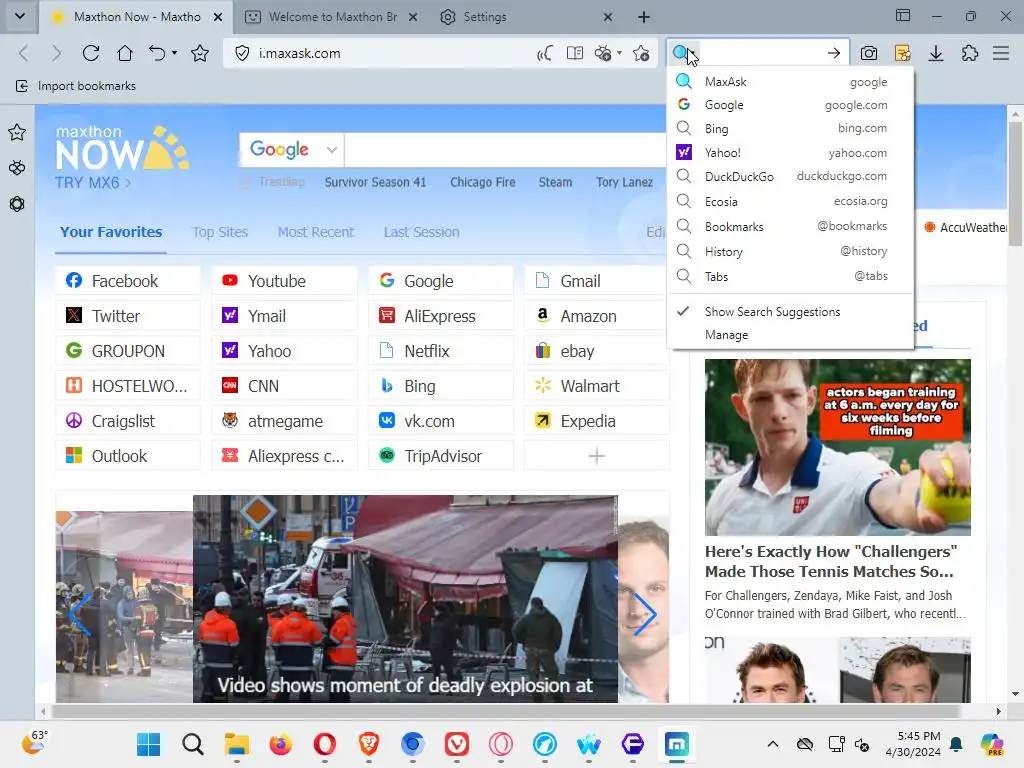Image resolution: width=1024 pixels, height=768 pixels.
Task: Expand the undo history dropdown arrow
Action: (x=174, y=53)
